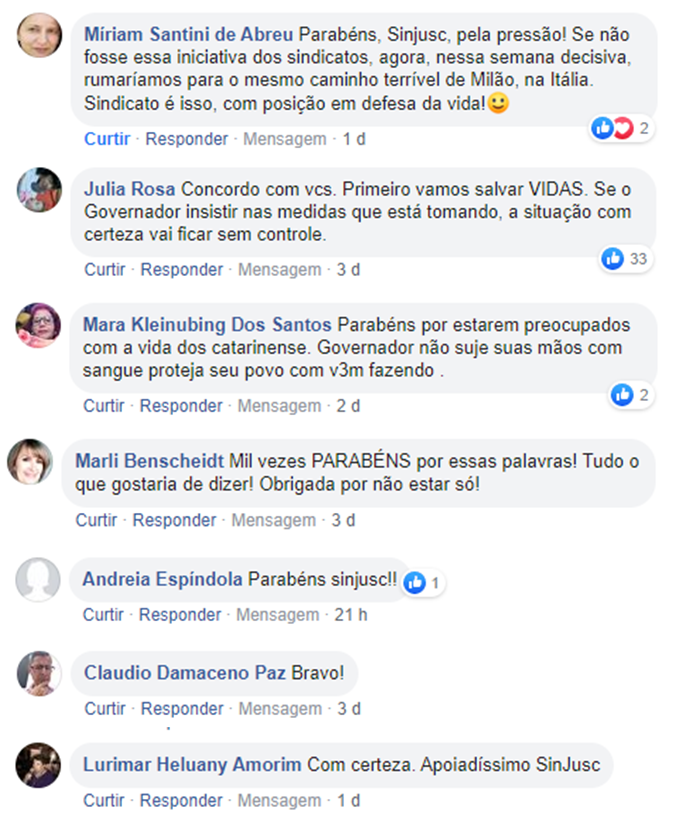Viewport: 700px width, 837px height.
Task: Click Claudio Damaceno Paz's avatar
Action: 40,673
